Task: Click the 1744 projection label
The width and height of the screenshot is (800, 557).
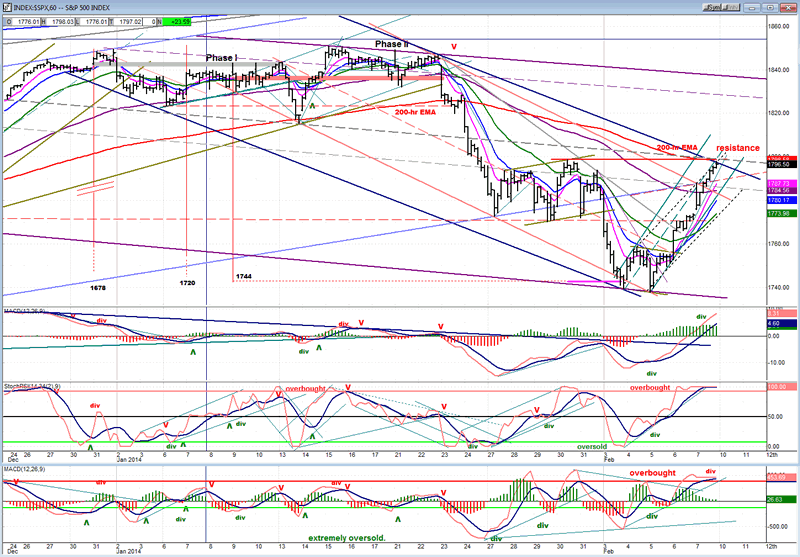Action: tap(244, 276)
